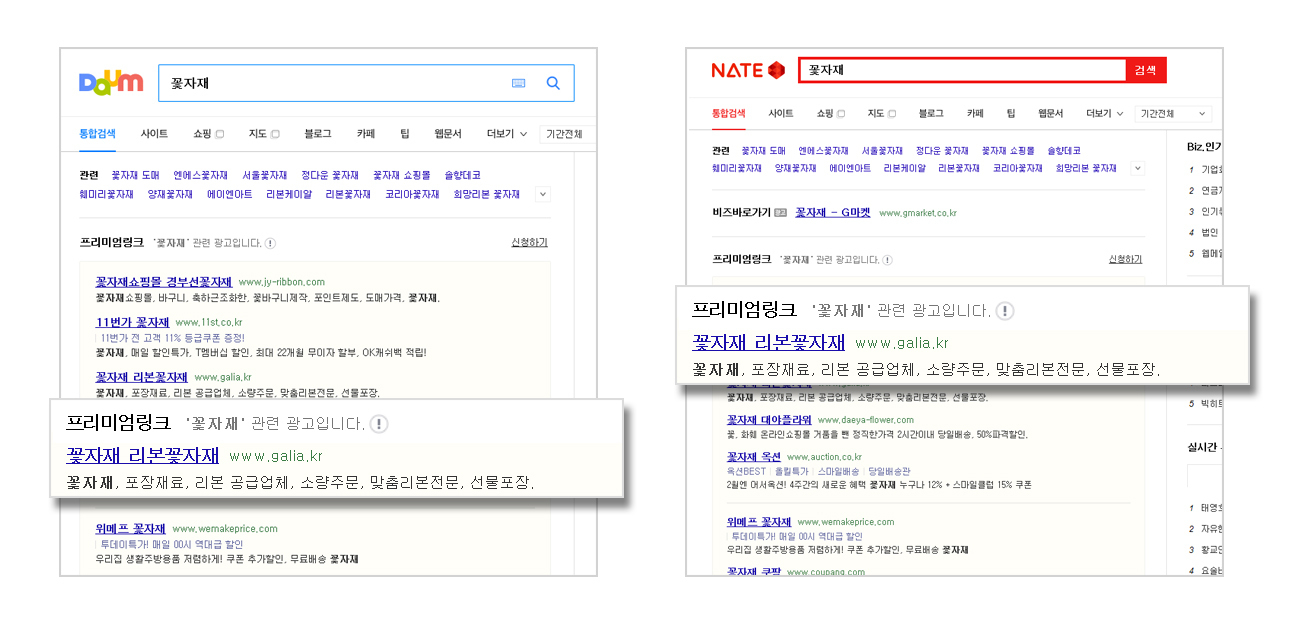Image resolution: width=1300 pixels, height=623 pixels.
Task: Open the 웹문서 tab in Nate
Action: point(1051,114)
